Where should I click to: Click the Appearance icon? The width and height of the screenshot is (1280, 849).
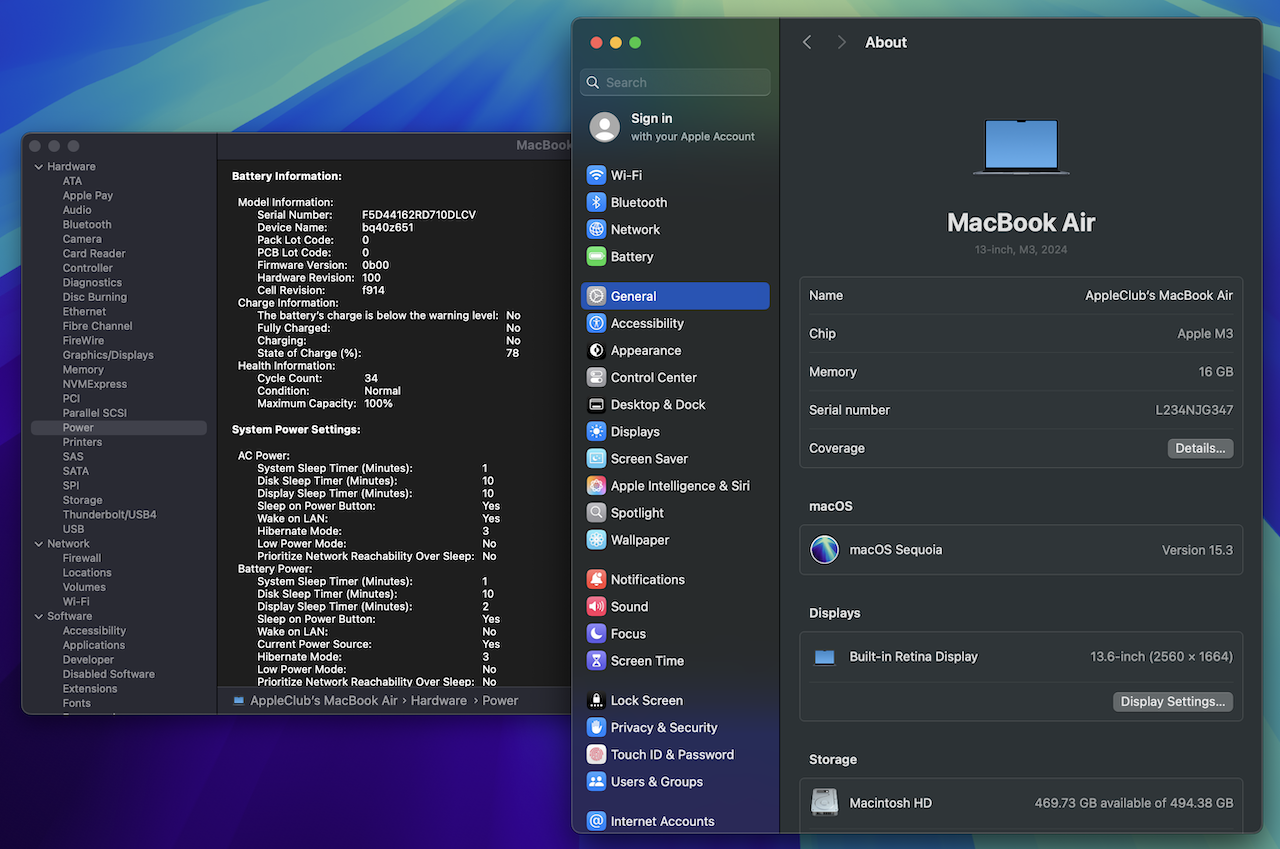596,350
